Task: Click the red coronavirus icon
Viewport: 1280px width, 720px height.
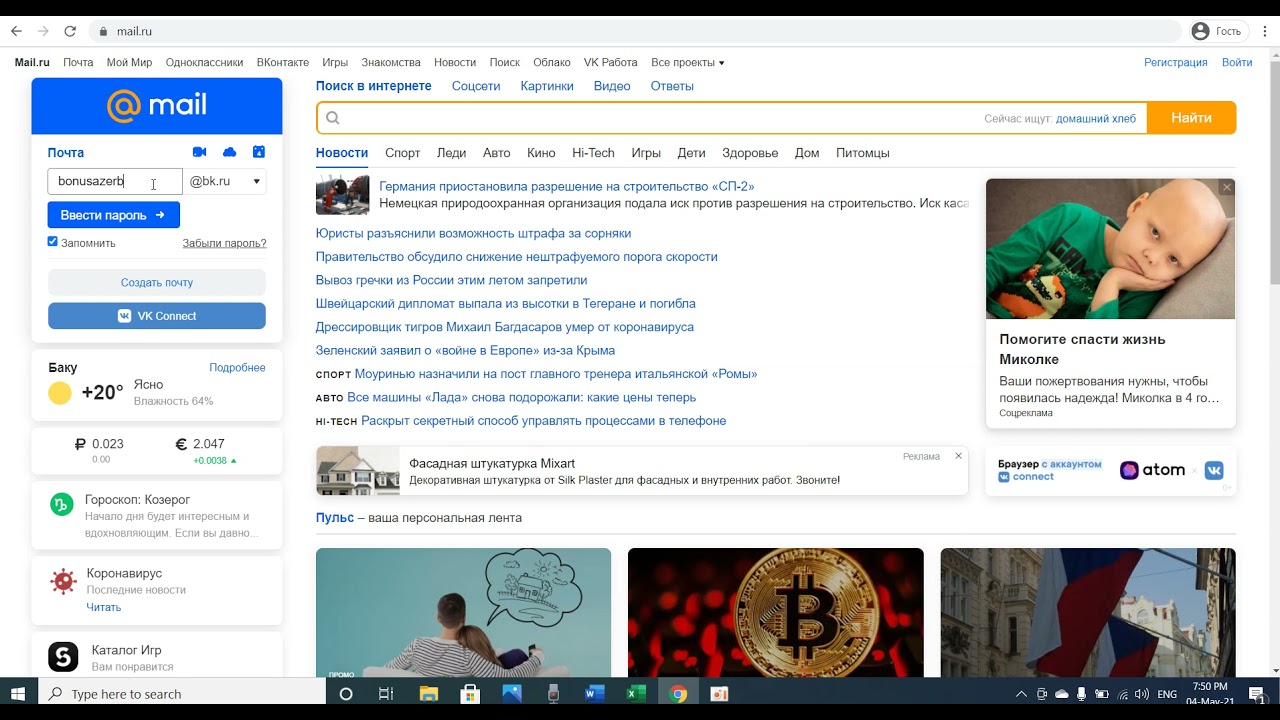Action: (63, 580)
